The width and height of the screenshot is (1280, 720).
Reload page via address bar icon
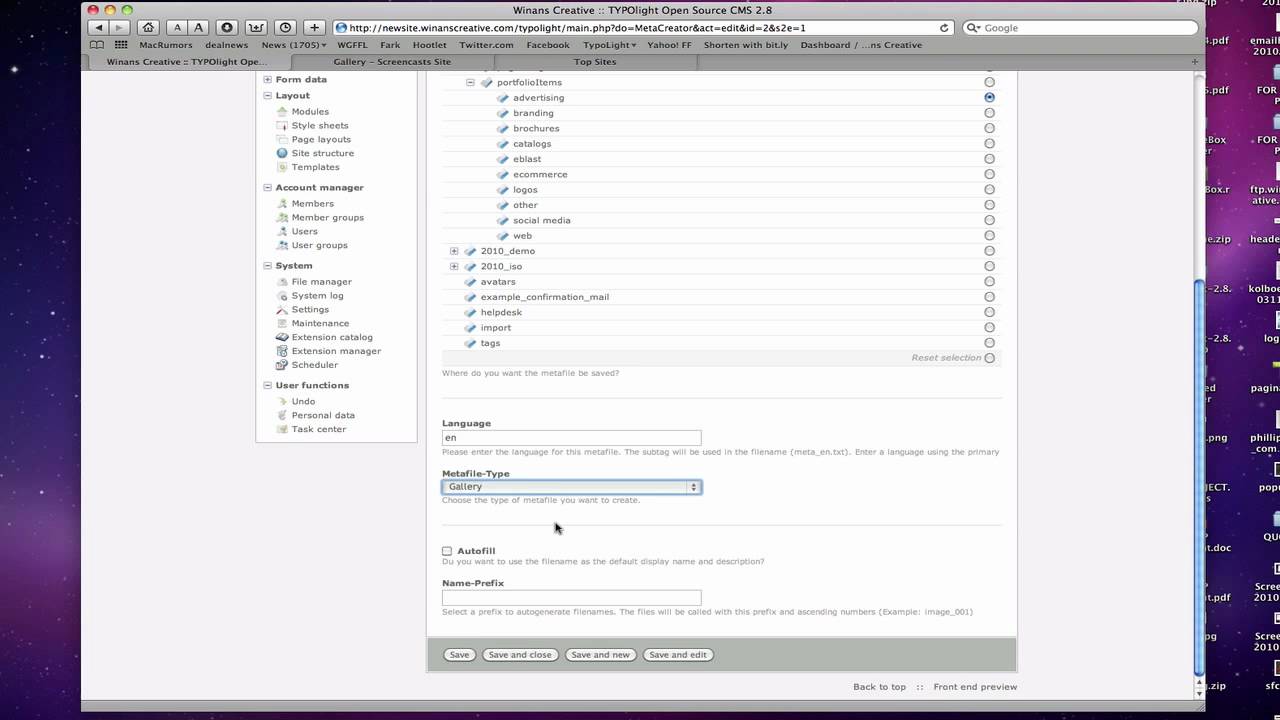pos(944,28)
